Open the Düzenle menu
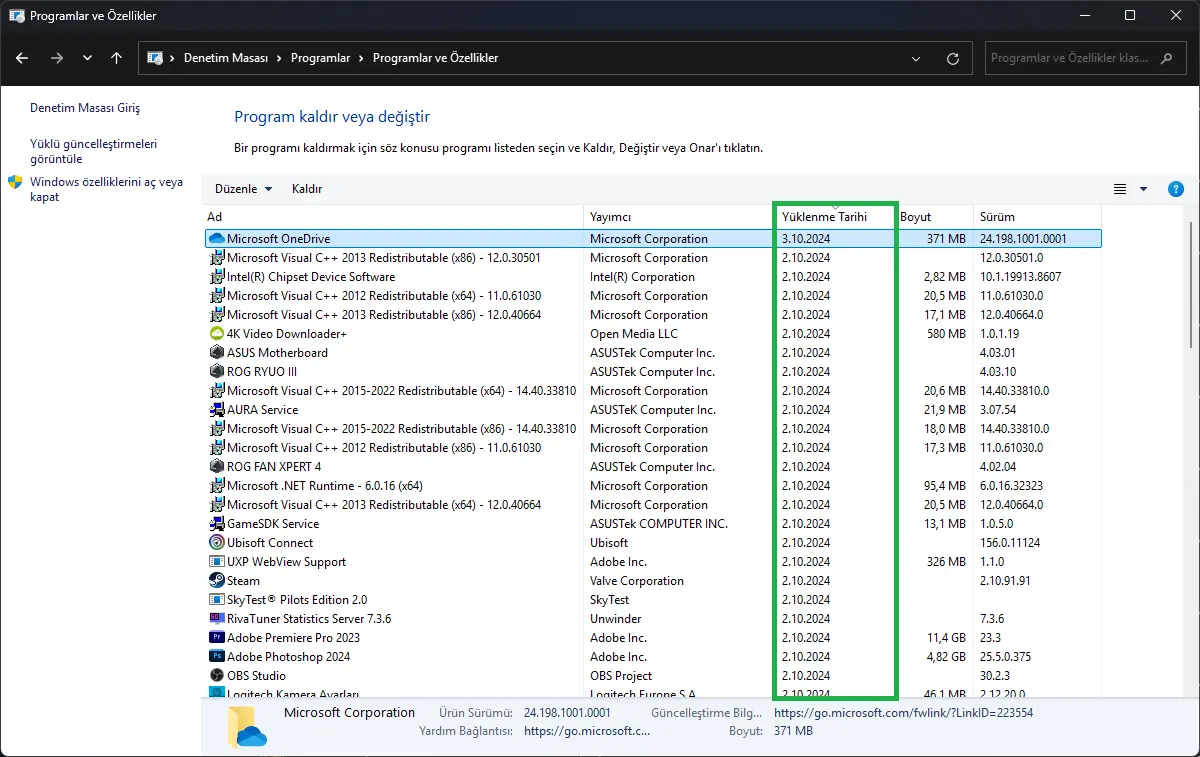Screen dimensions: 1200x757 [x=244, y=189]
